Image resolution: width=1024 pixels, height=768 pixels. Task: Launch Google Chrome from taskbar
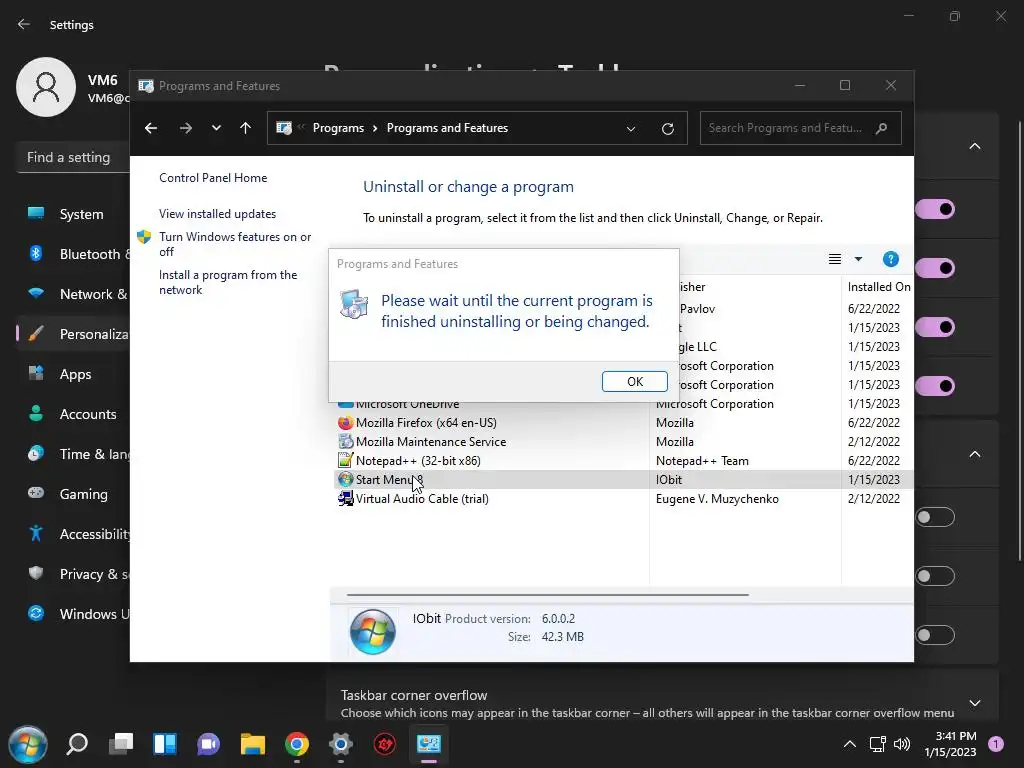pyautogui.click(x=296, y=744)
